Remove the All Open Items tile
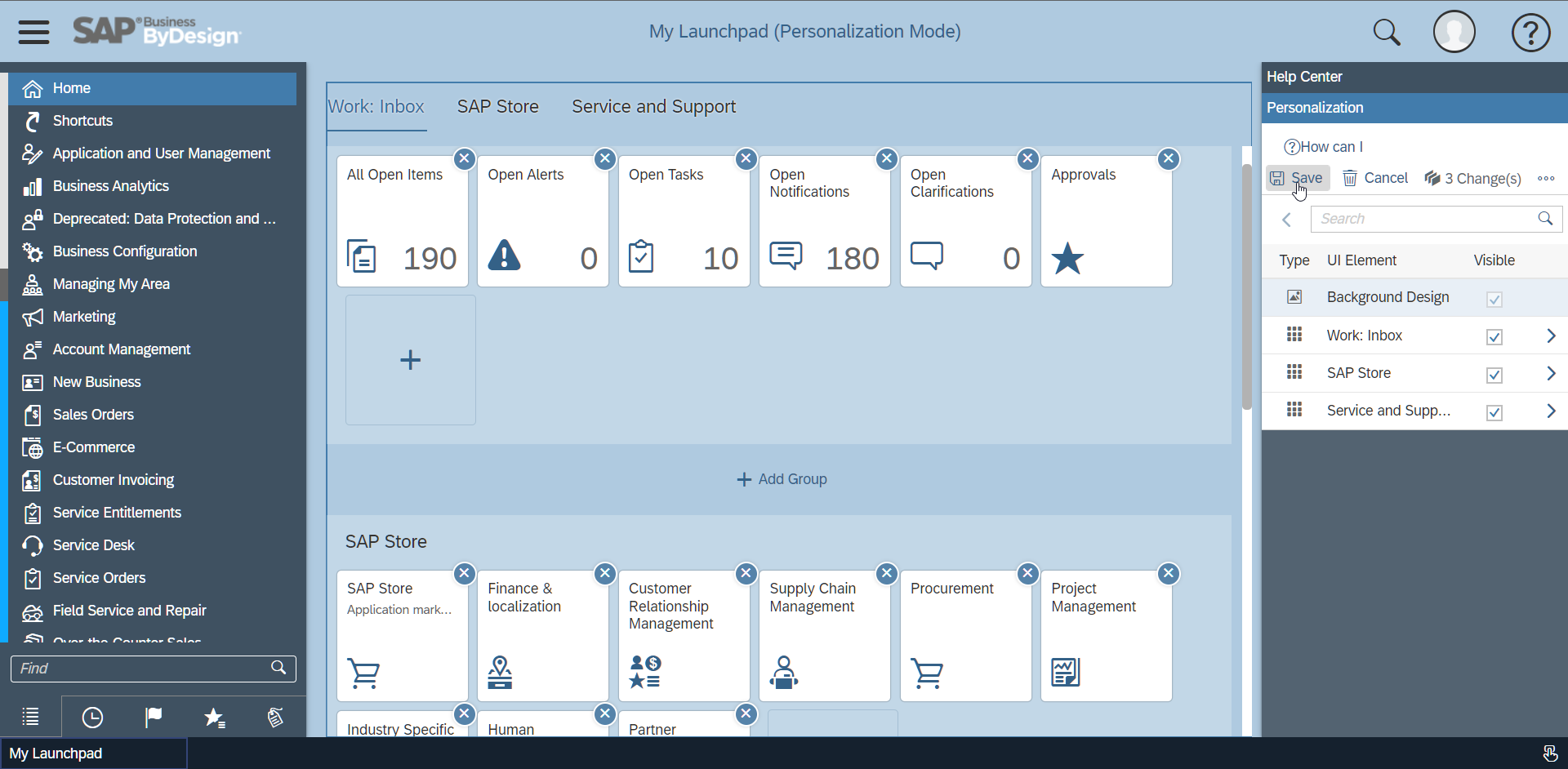This screenshot has width=1568, height=769. (464, 158)
